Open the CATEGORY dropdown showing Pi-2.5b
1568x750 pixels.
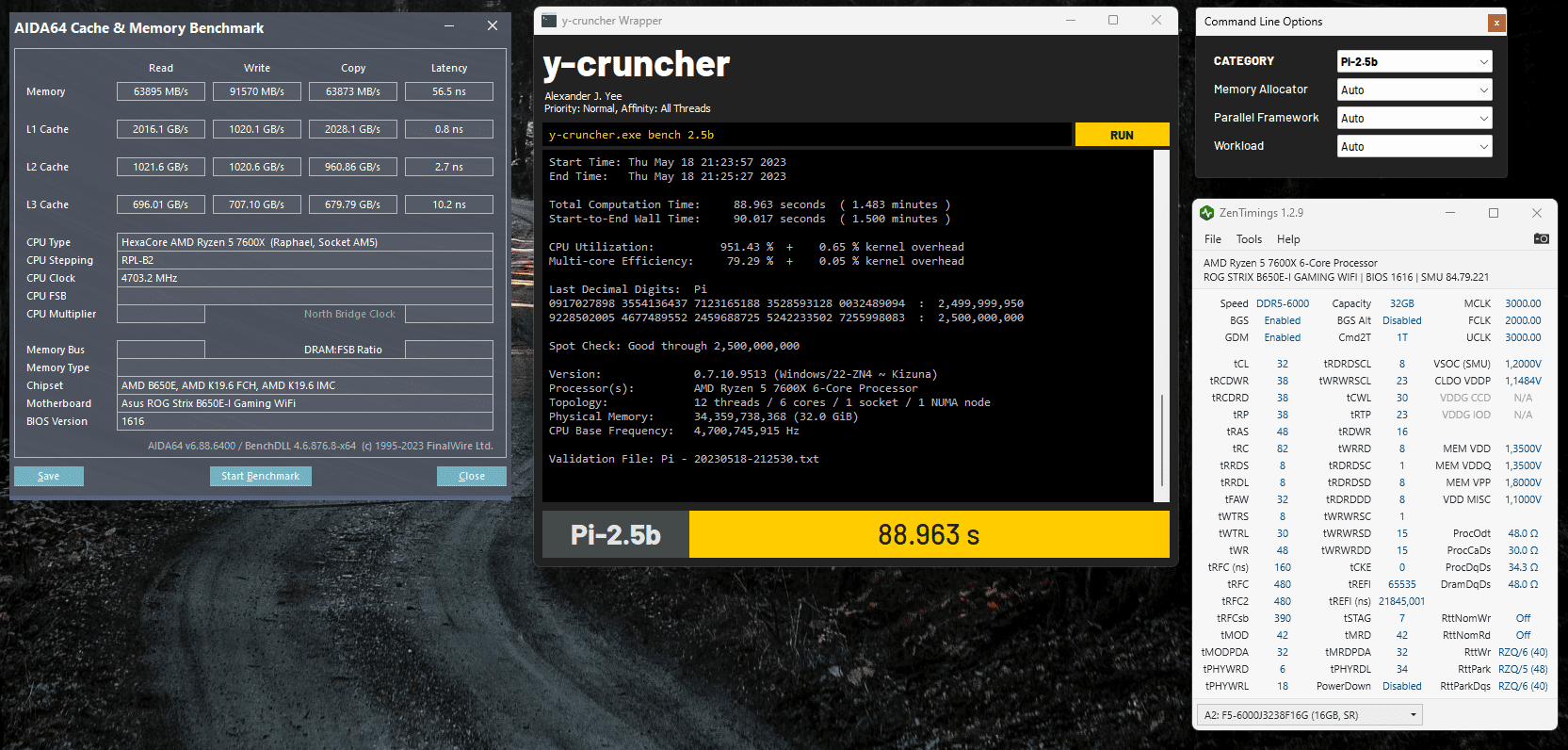(1414, 61)
